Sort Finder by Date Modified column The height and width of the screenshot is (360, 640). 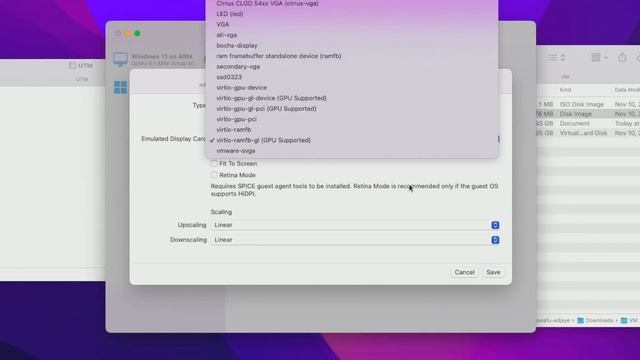tap(627, 90)
